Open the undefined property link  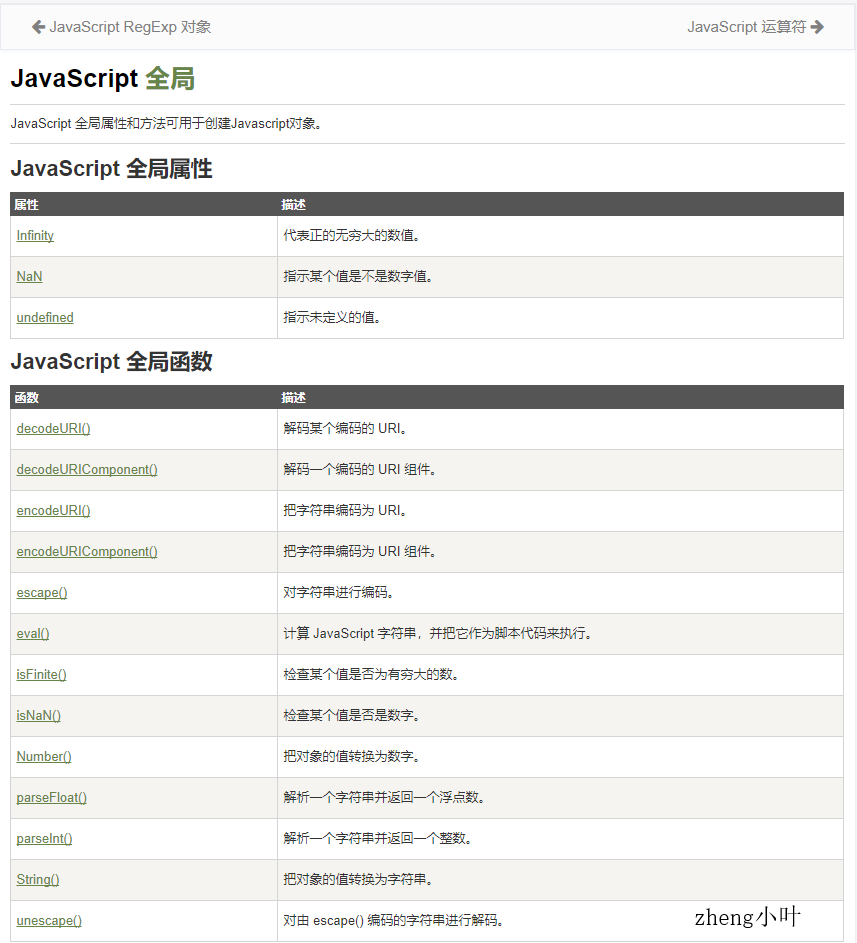coord(45,318)
